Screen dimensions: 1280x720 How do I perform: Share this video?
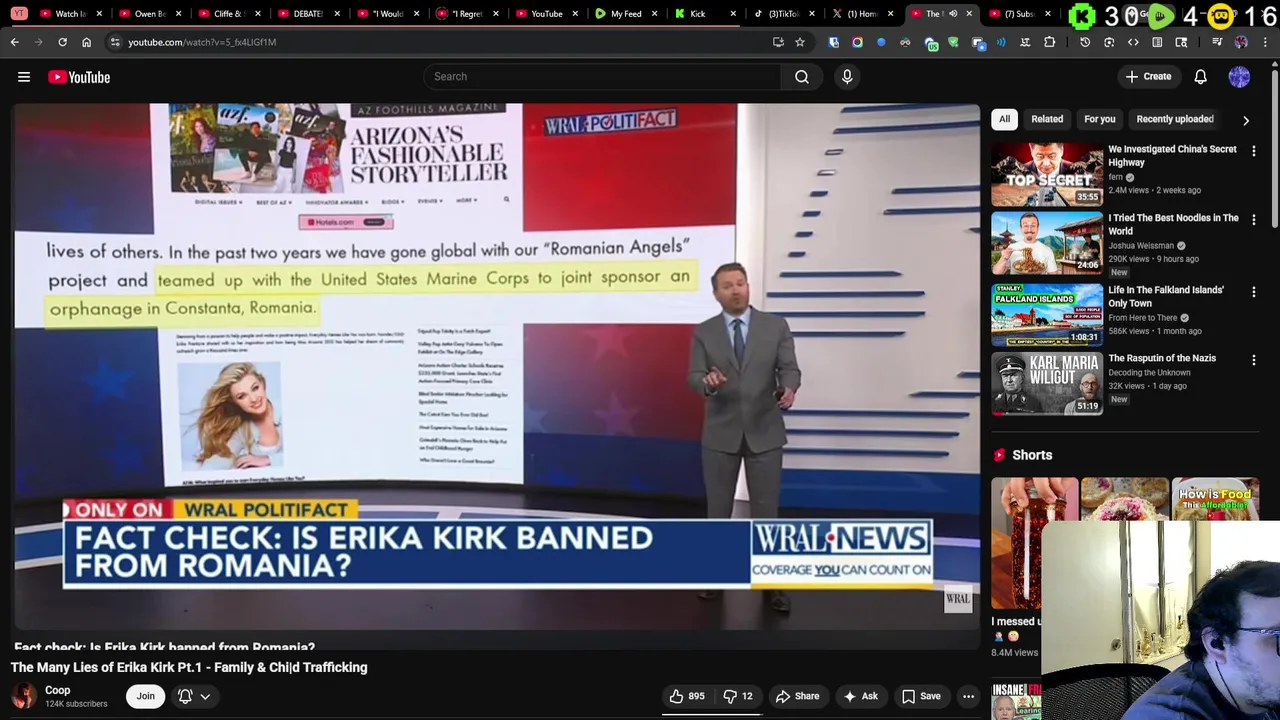click(x=797, y=696)
